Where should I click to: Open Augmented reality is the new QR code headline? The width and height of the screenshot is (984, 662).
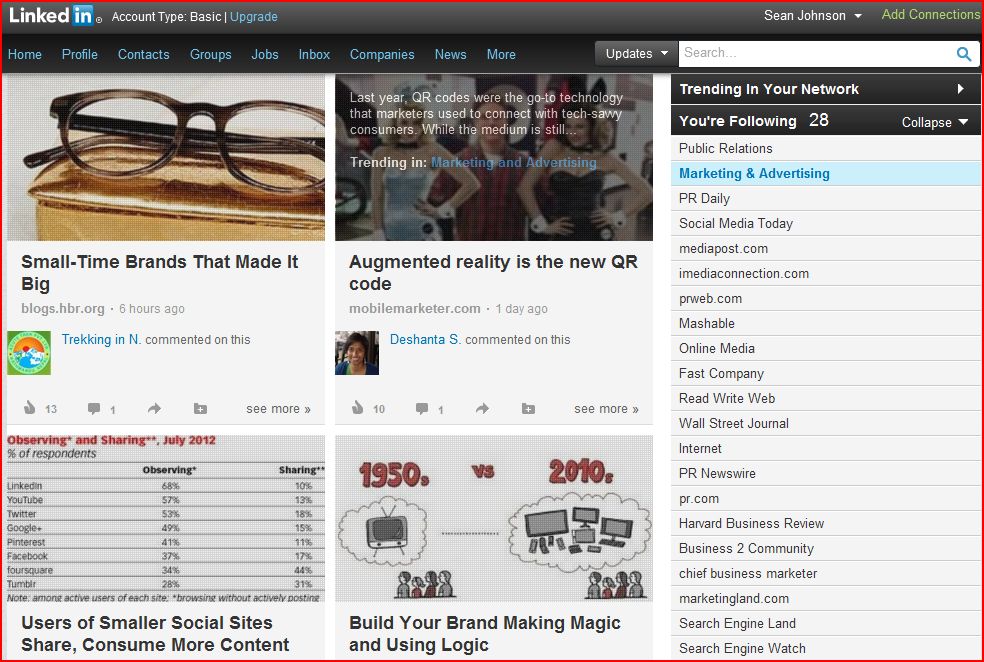pos(493,272)
